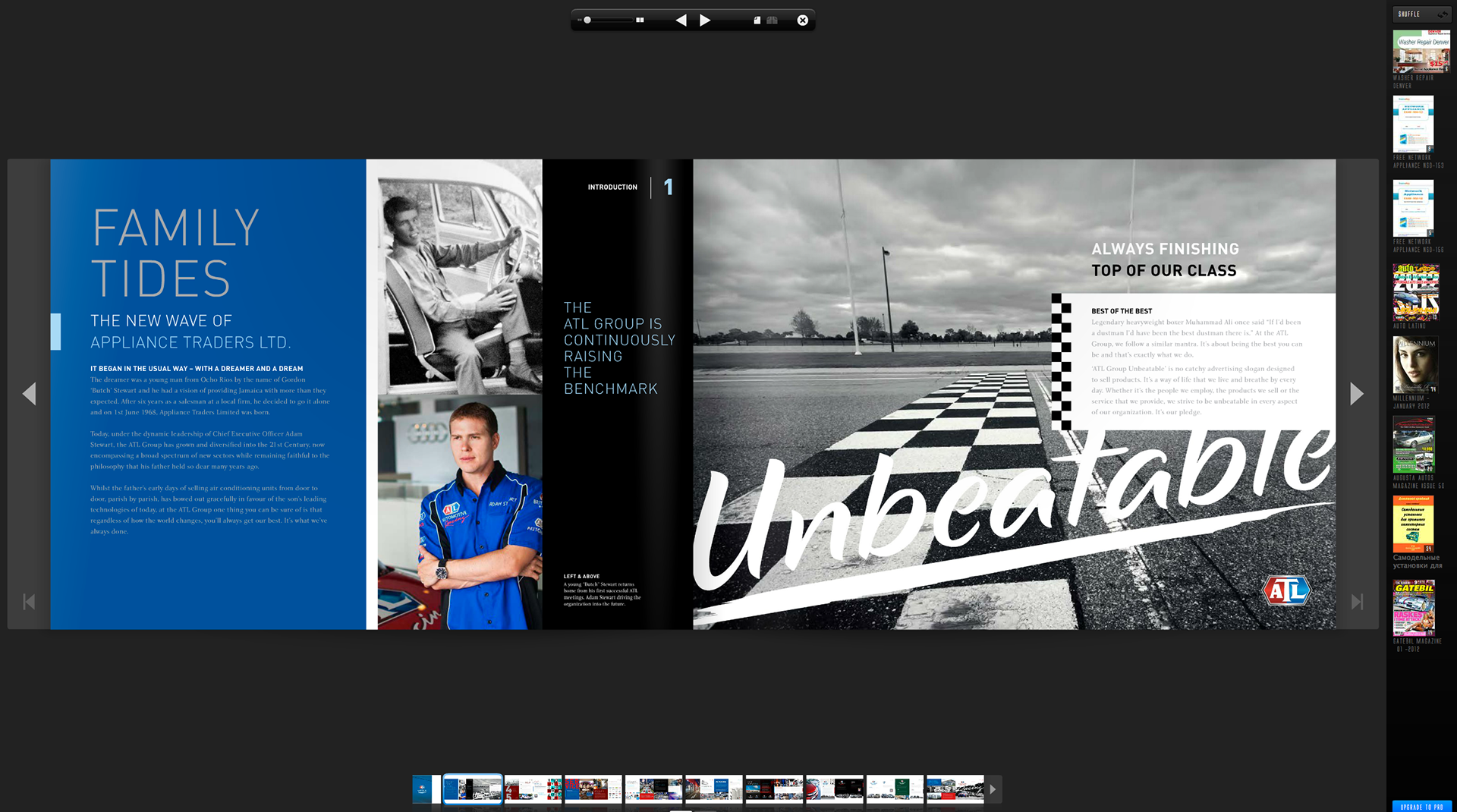Open the Auto Latino publication thumbnail
1457x812 pixels.
[x=1416, y=293]
